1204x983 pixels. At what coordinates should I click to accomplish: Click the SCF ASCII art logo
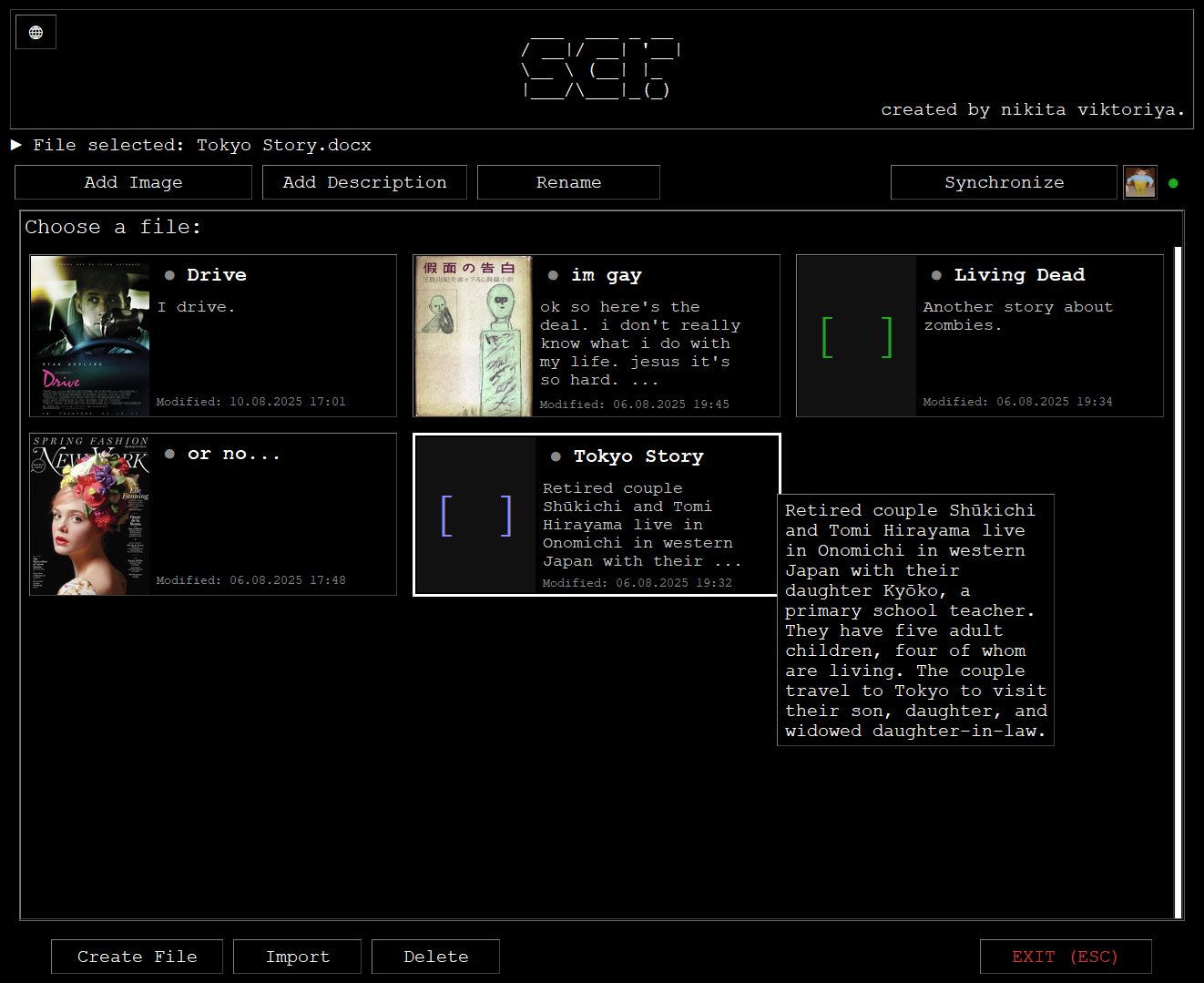(601, 68)
